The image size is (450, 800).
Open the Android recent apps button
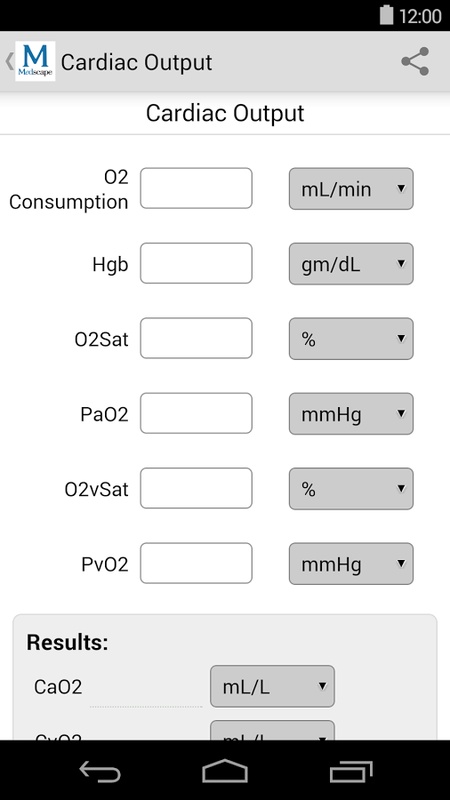click(351, 770)
